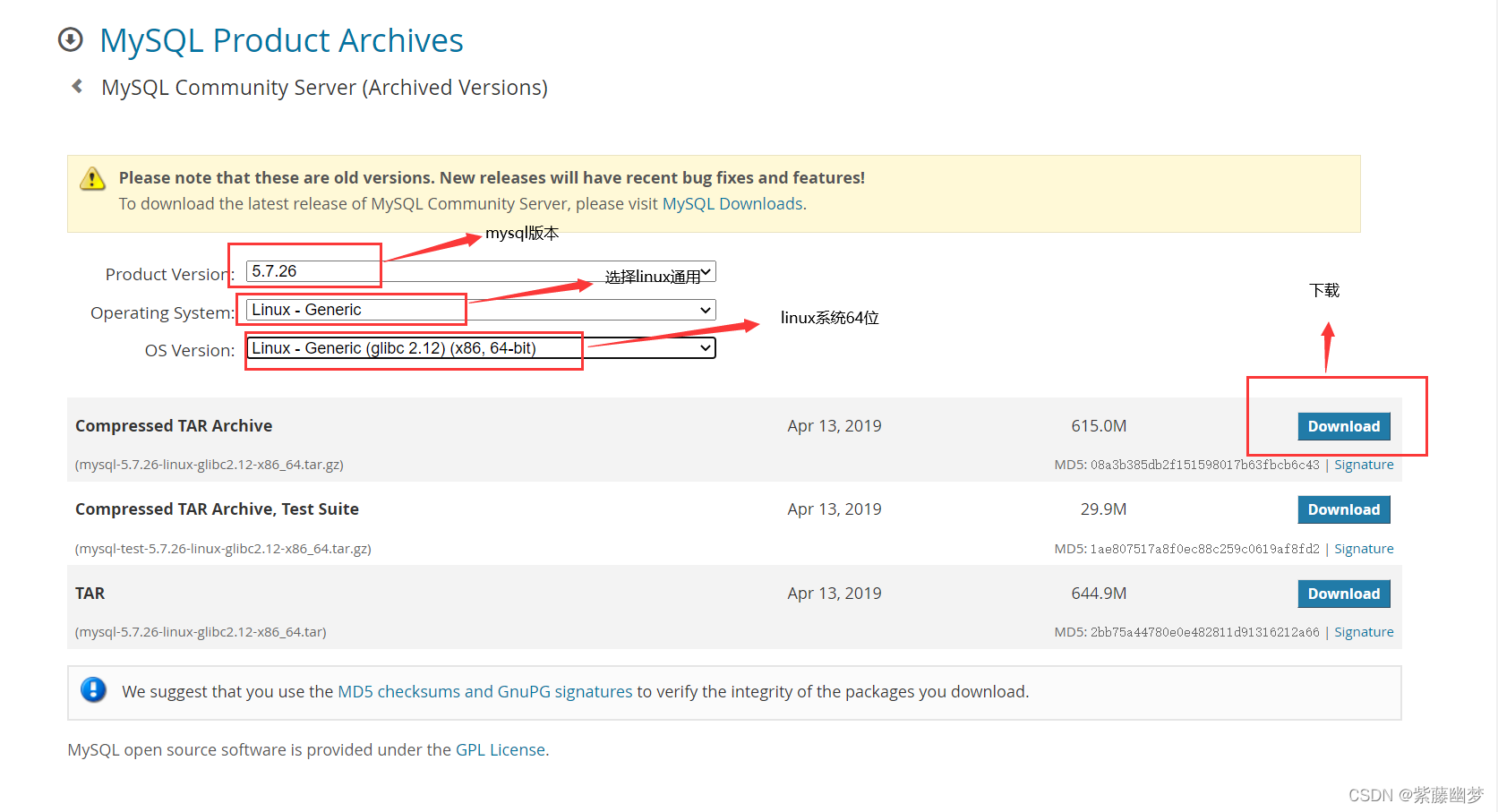
Task: Click the blue info exclamation icon
Action: (93, 690)
